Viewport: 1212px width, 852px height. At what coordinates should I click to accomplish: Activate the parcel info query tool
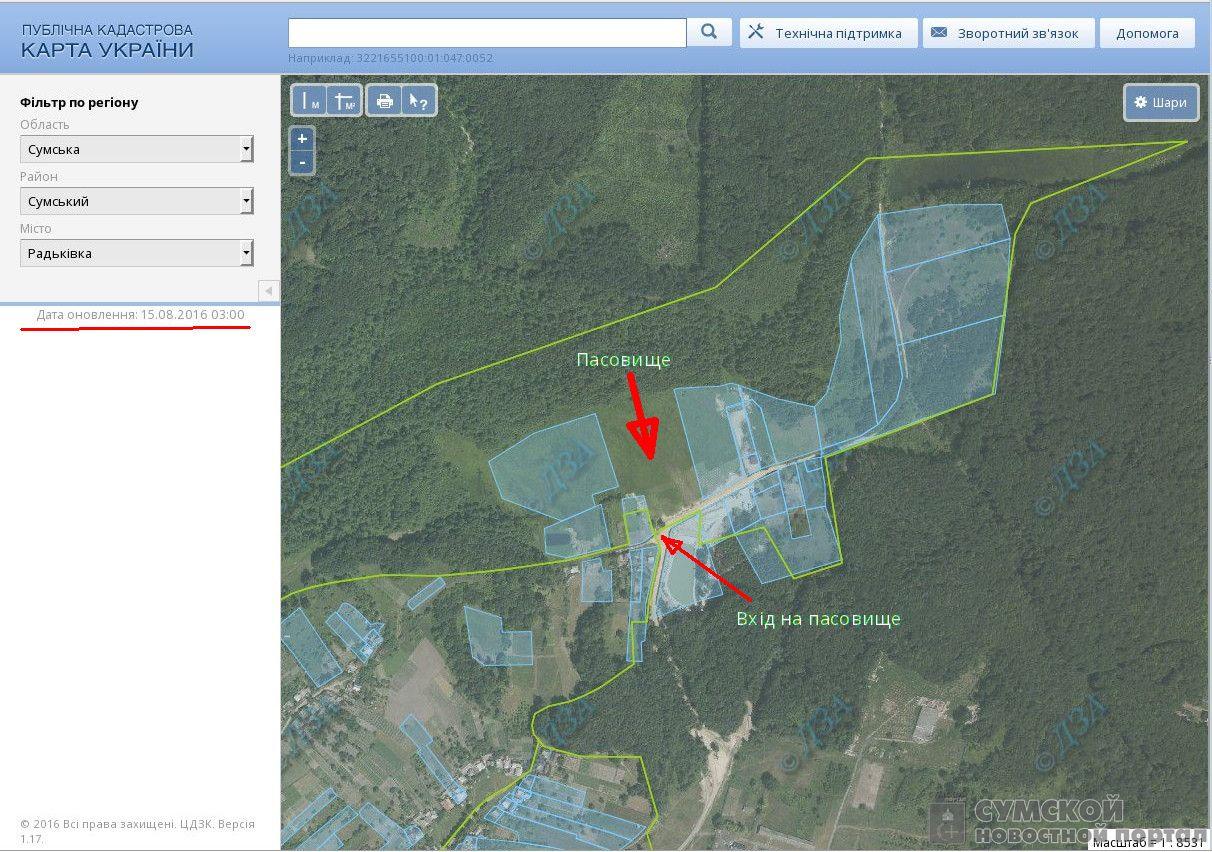(419, 101)
